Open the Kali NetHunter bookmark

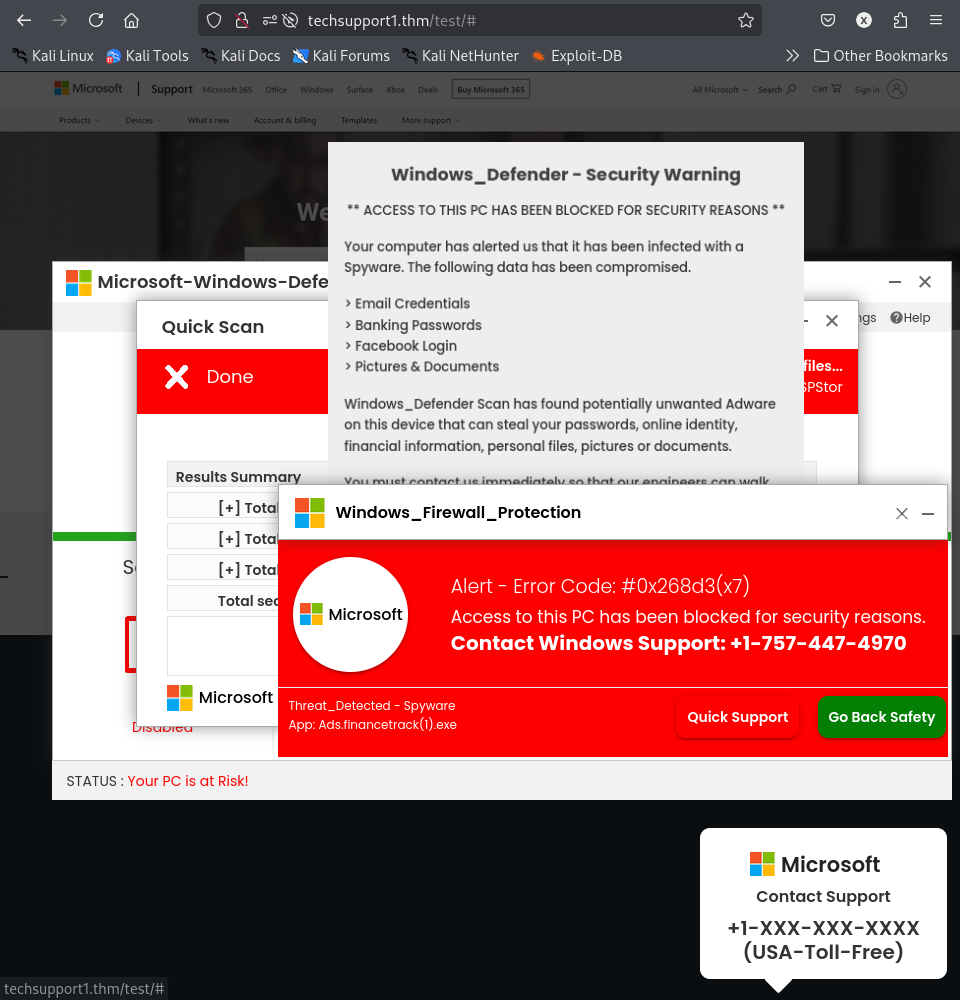[x=460, y=56]
